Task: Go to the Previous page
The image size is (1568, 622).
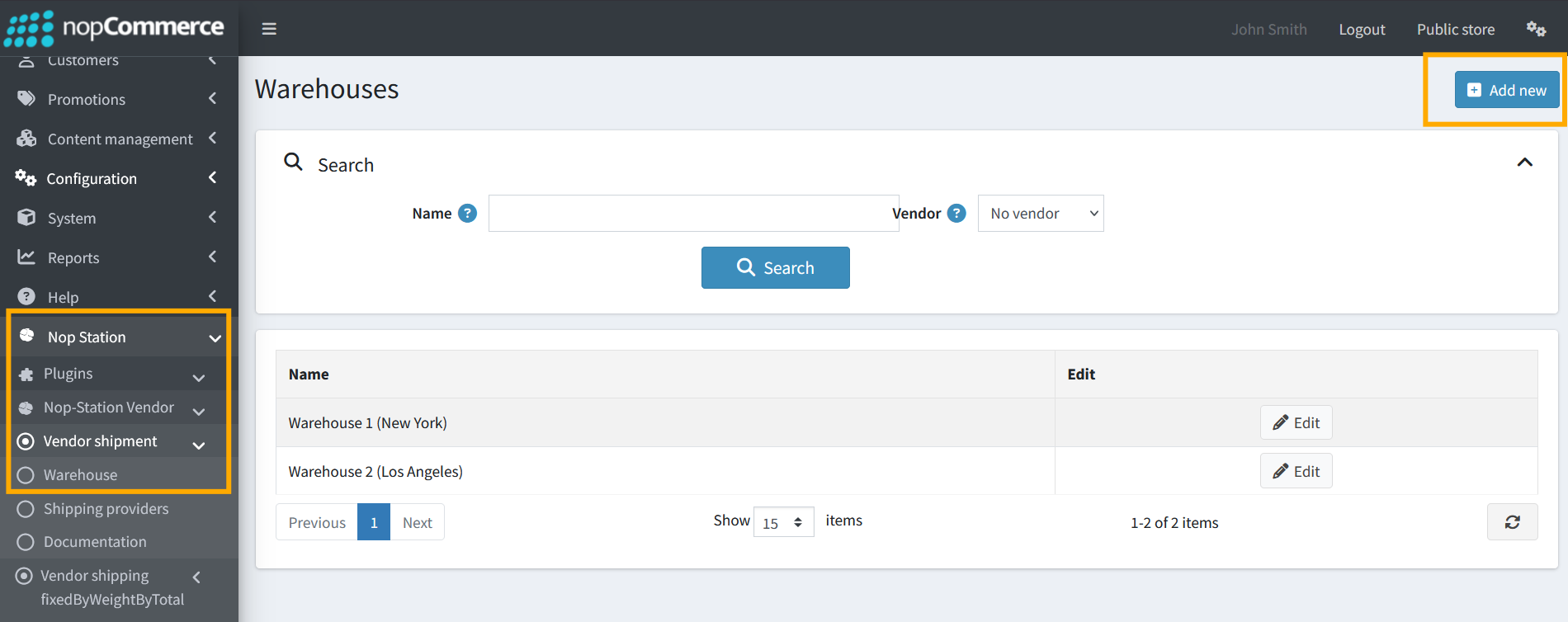Action: (317, 522)
